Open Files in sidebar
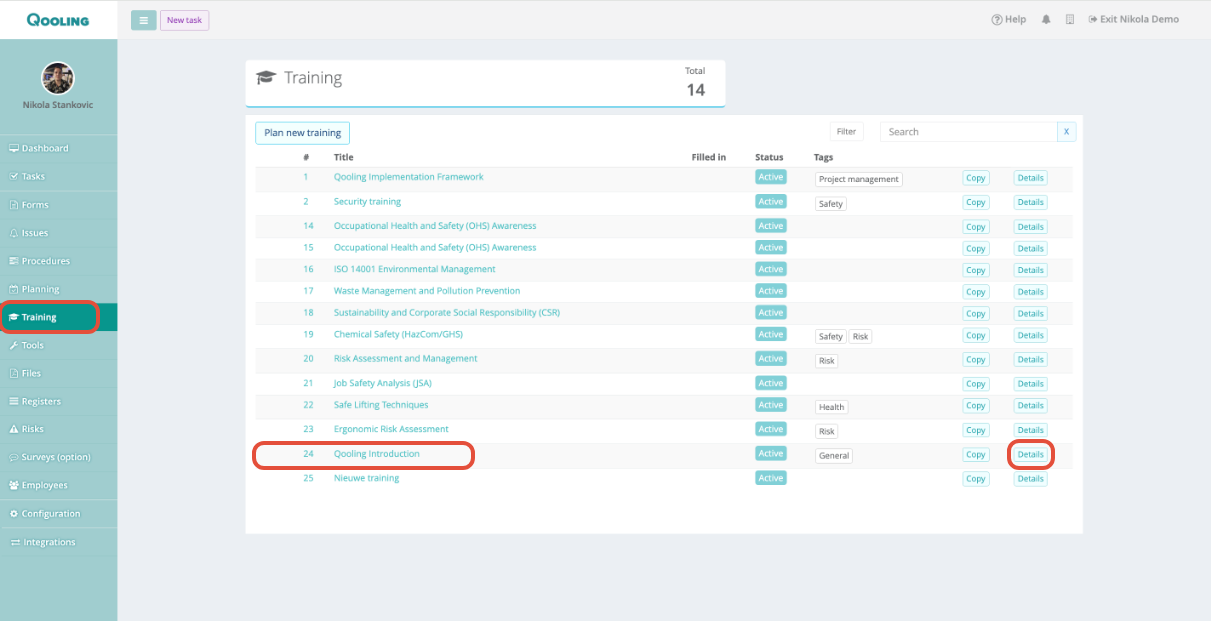Viewport: 1211px width, 621px height. tap(58, 373)
